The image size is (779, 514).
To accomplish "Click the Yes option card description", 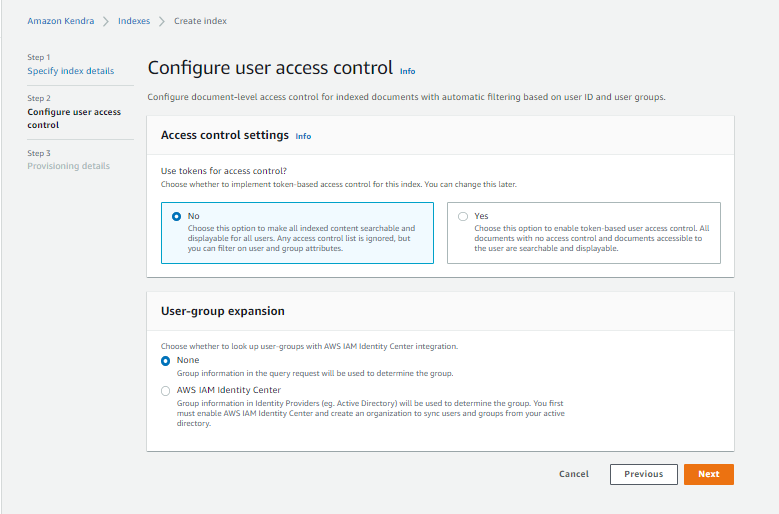I will 591,238.
